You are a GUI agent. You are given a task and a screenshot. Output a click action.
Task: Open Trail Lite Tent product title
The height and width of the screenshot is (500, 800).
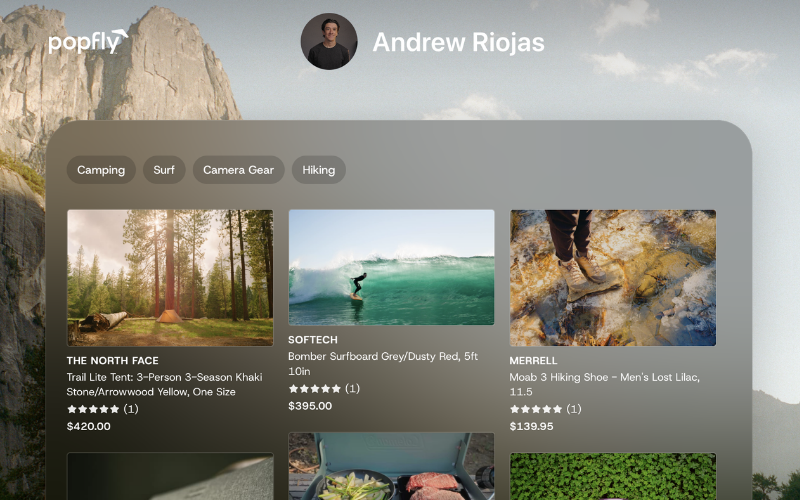pos(164,384)
